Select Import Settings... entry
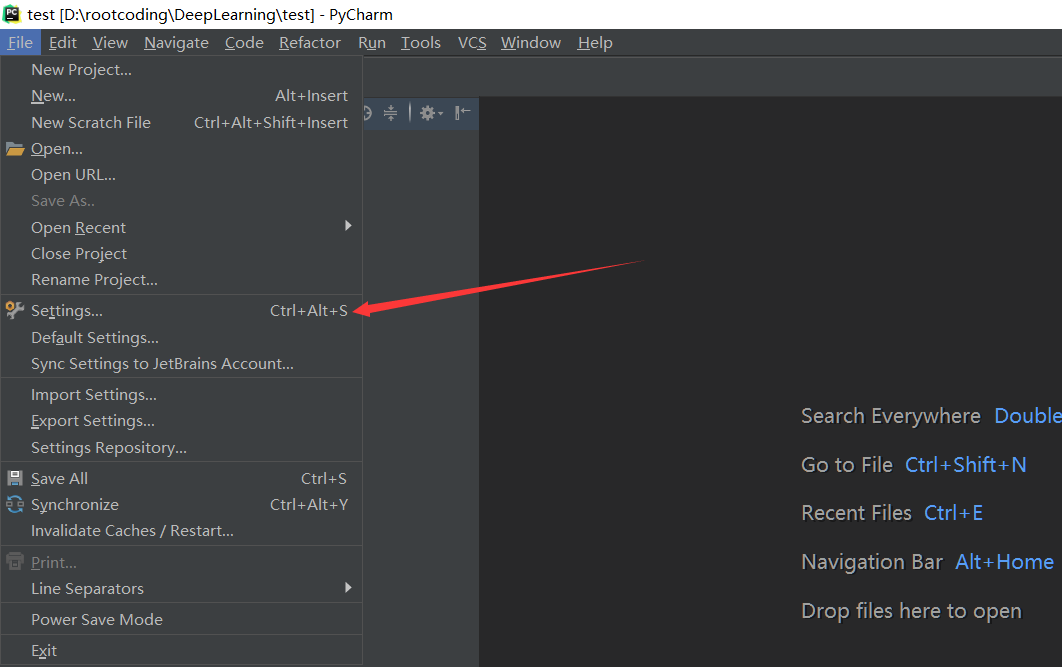Screen dimensions: 1062x667 coord(182,395)
